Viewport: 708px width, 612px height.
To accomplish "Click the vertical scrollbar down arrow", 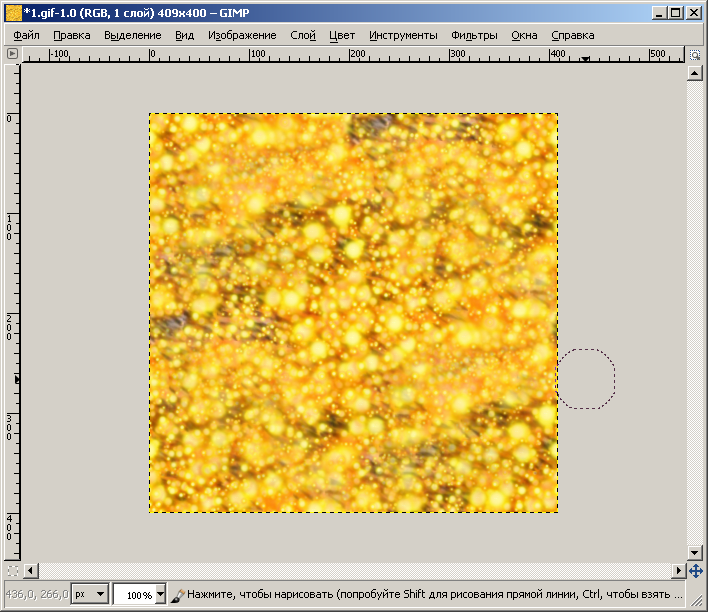I will click(694, 552).
